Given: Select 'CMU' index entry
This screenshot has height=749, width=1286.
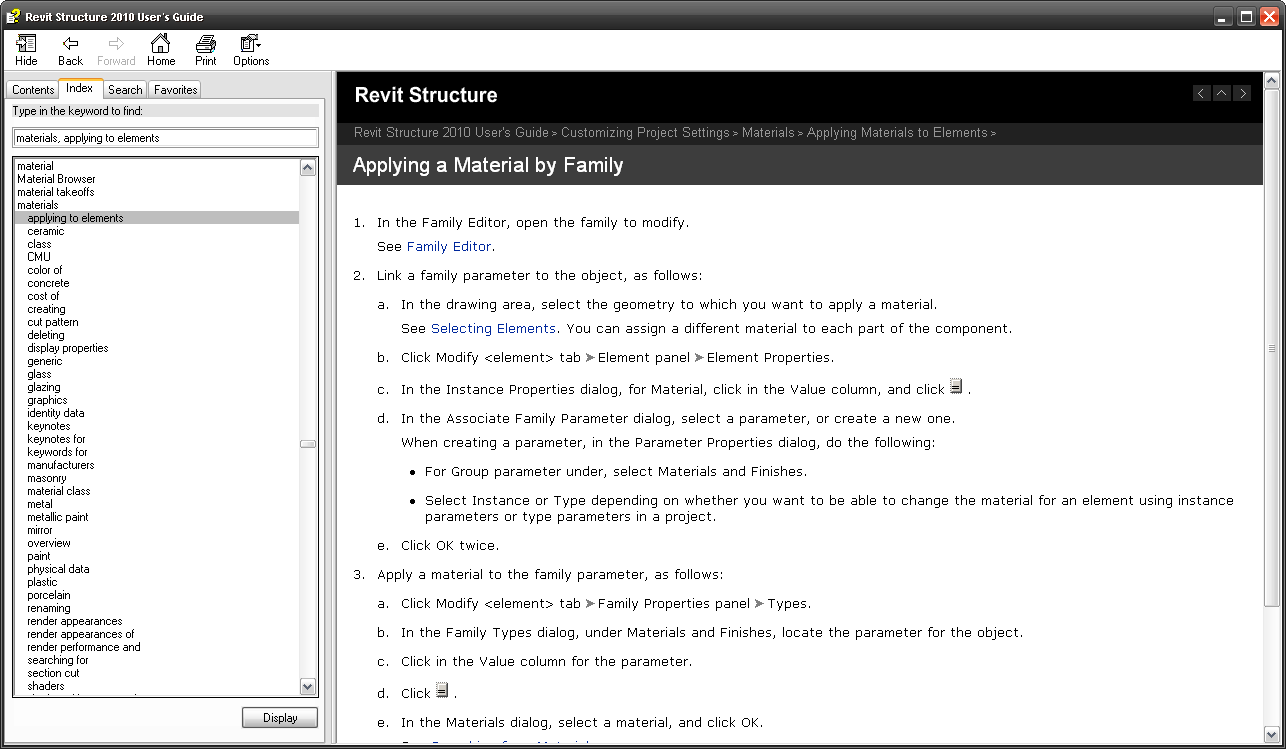Looking at the screenshot, I should point(39,257).
